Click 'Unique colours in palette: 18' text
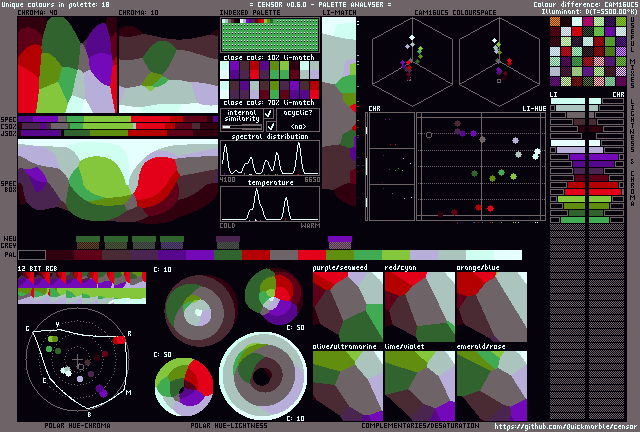The image size is (640, 432). (55, 4)
